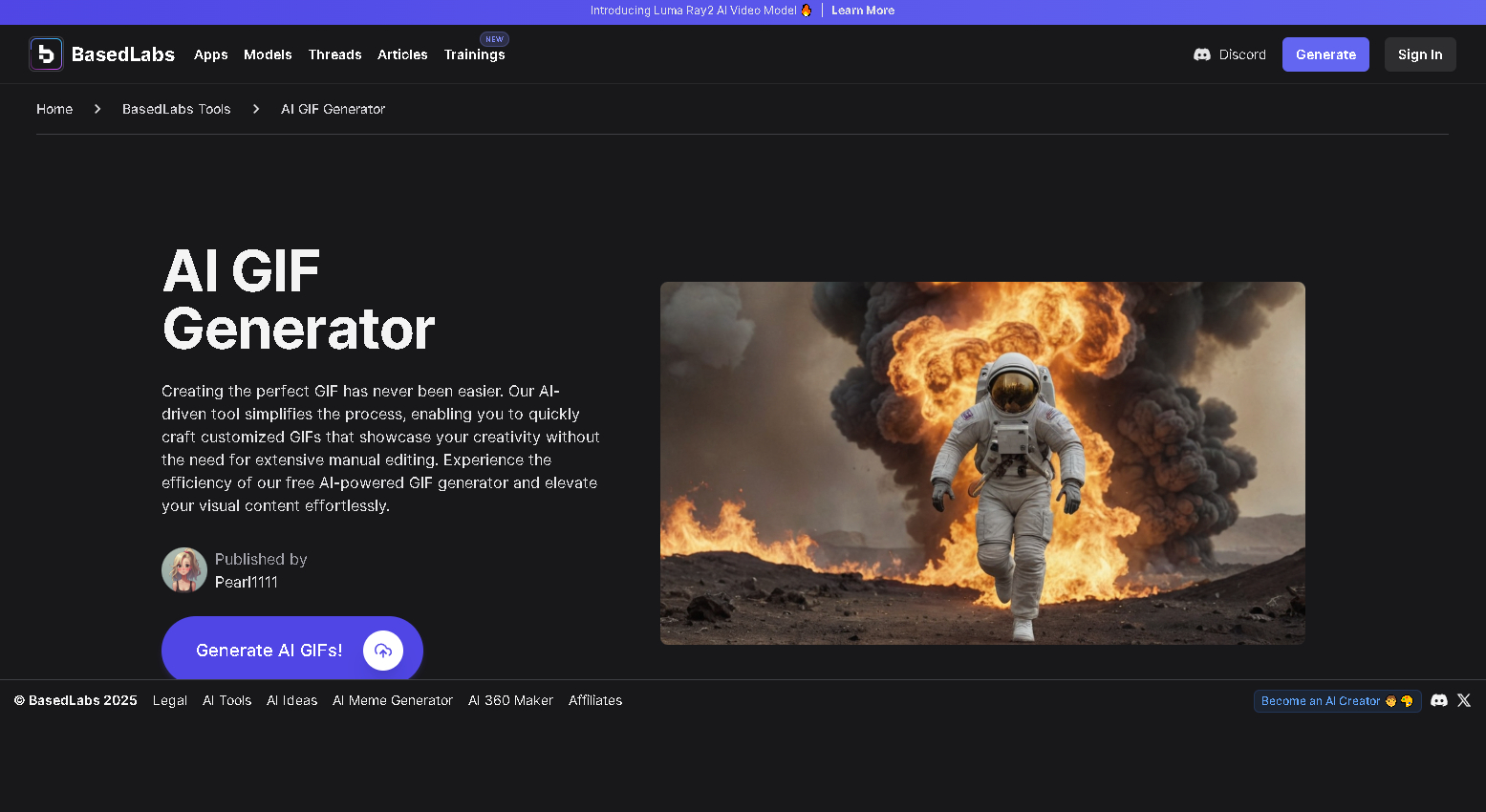Click the Generate button in the header
The width and height of the screenshot is (1486, 812).
pos(1325,54)
